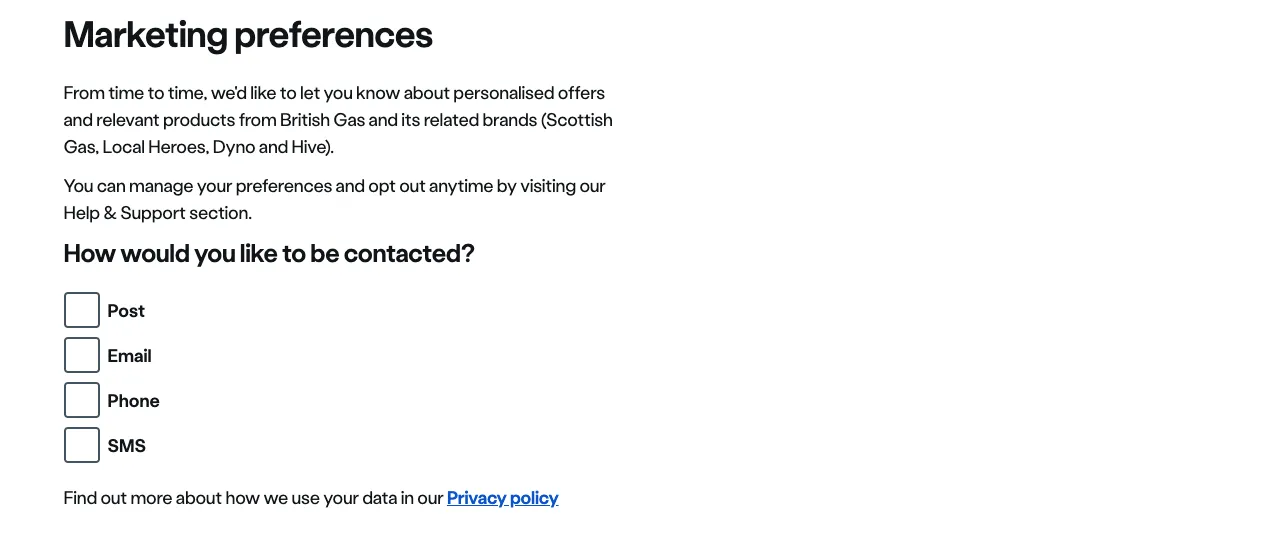Click the "Marketing preferences" heading
The width and height of the screenshot is (1280, 533).
[248, 35]
